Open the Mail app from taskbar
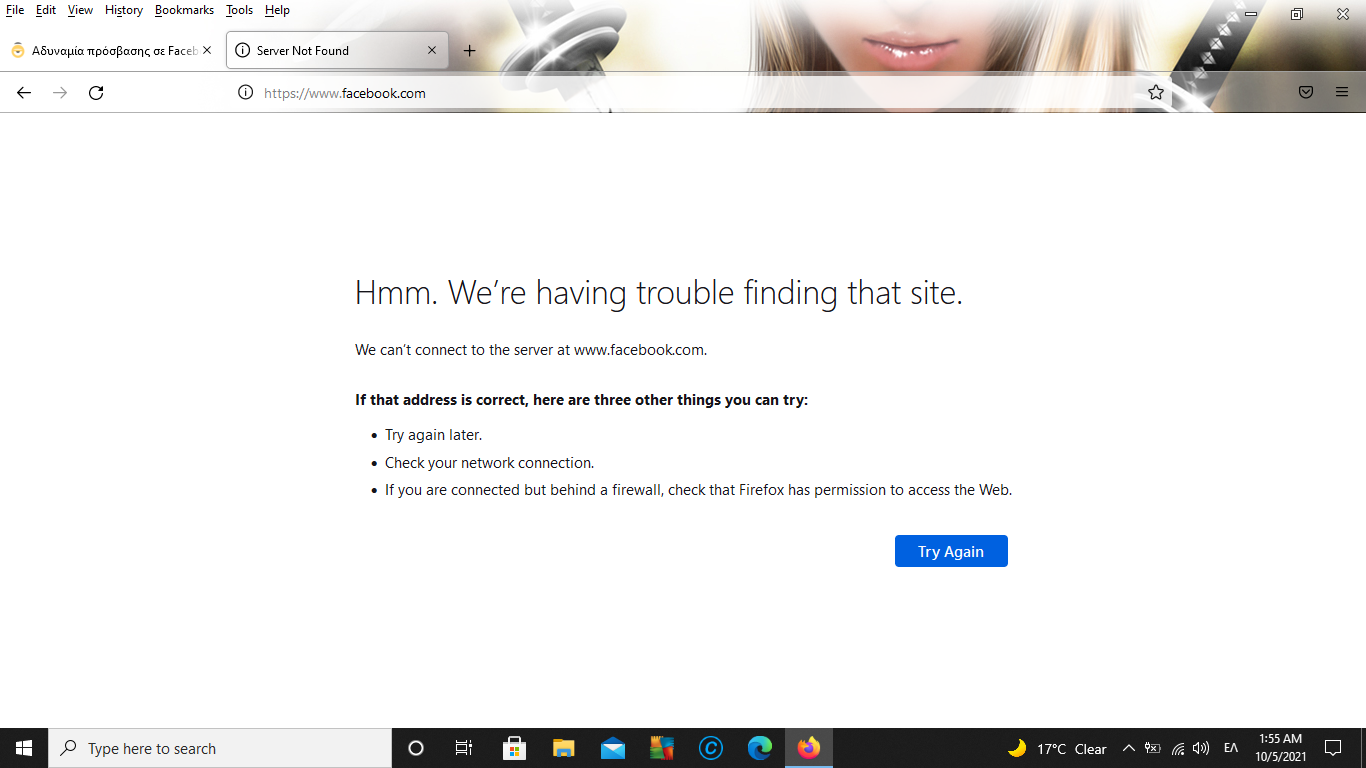The width and height of the screenshot is (1366, 768). 613,748
